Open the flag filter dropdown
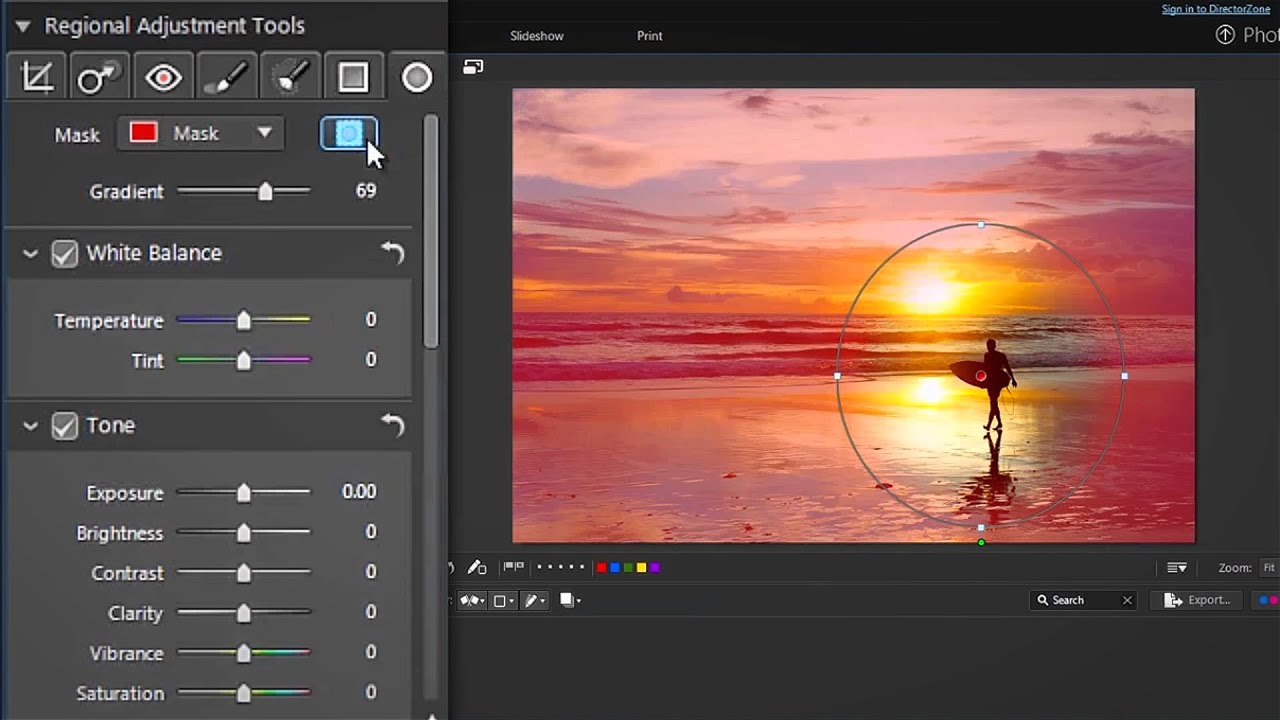The height and width of the screenshot is (720, 1280). [x=472, y=600]
